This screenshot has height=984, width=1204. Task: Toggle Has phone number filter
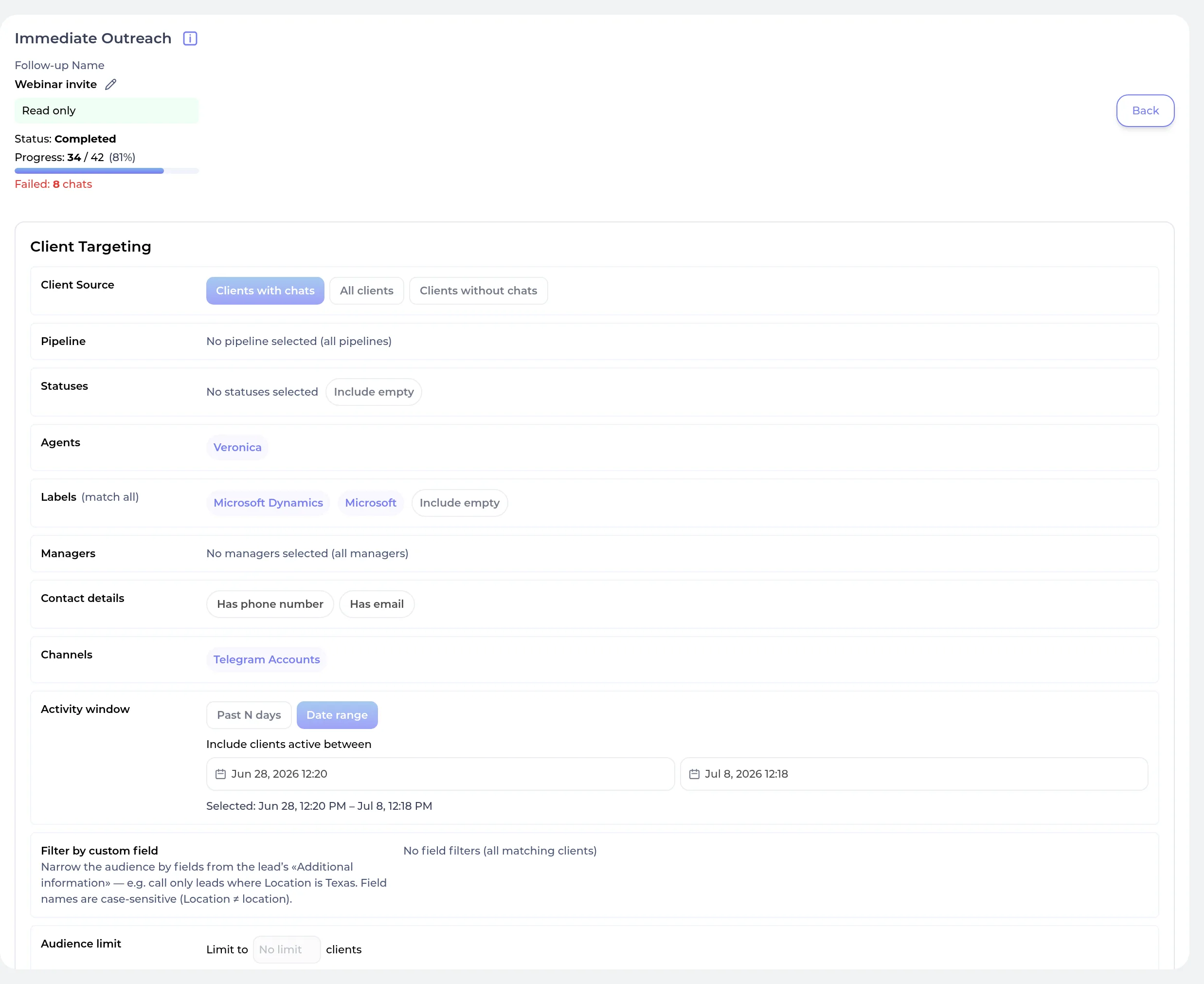(x=270, y=604)
